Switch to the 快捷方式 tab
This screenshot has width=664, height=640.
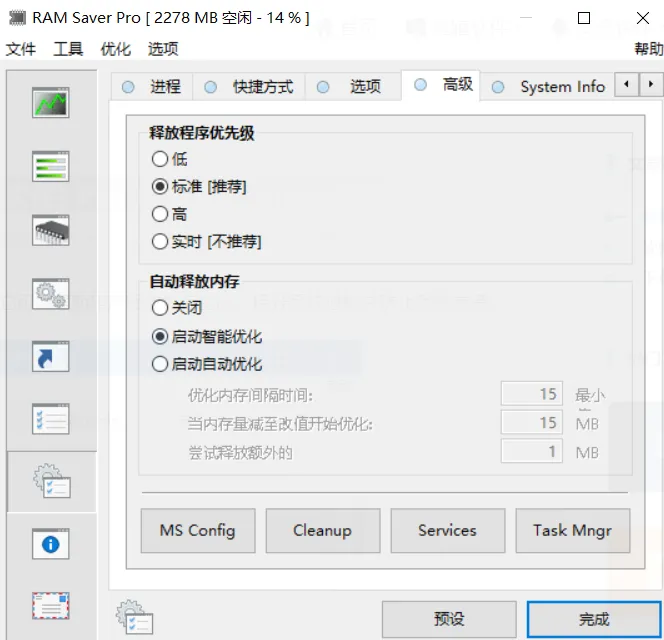point(249,87)
